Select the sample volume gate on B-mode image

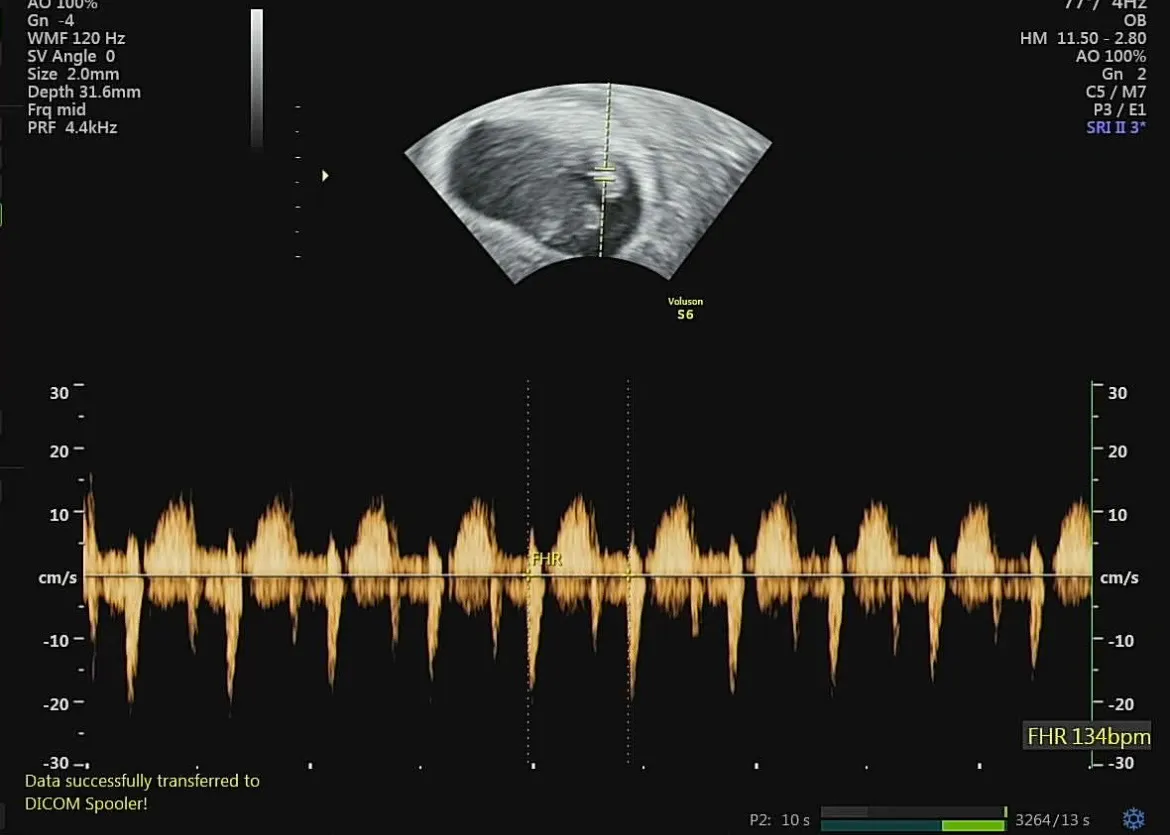(x=604, y=177)
